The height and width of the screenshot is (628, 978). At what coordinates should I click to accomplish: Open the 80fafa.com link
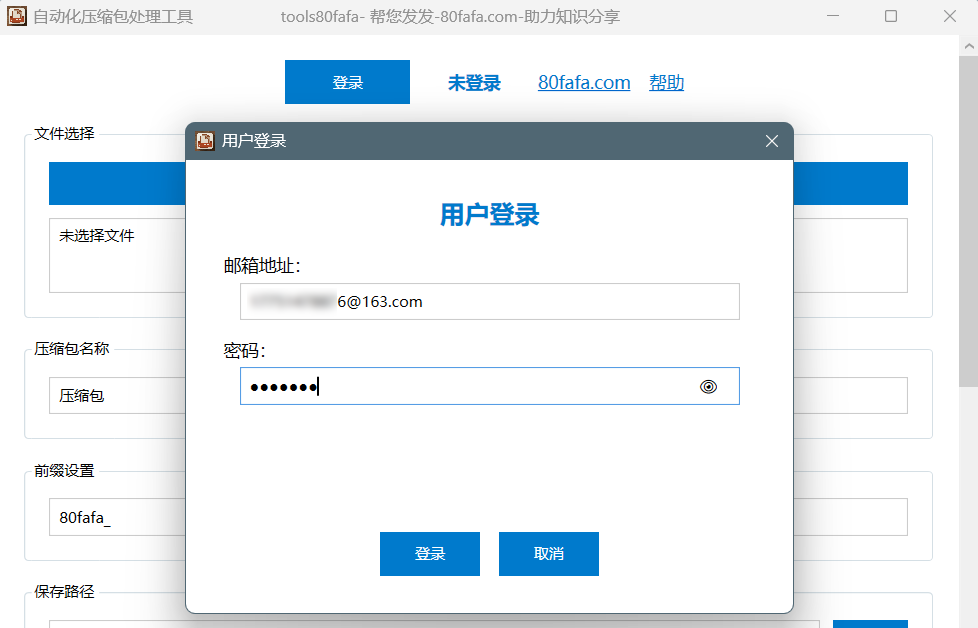[x=584, y=83]
